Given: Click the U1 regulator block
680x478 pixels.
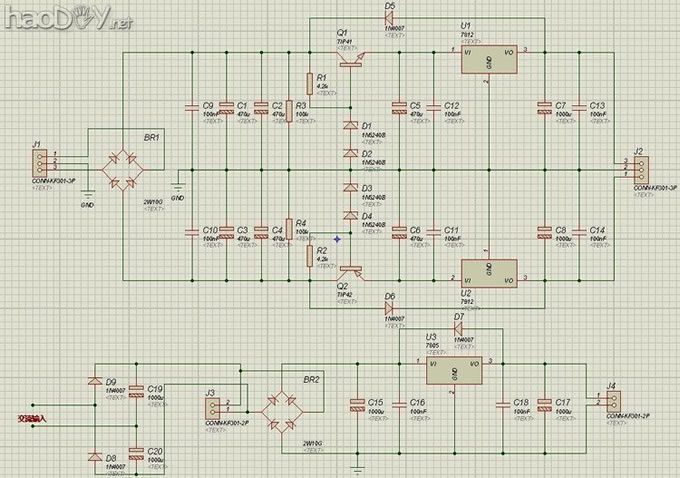Looking at the screenshot, I should [488, 59].
